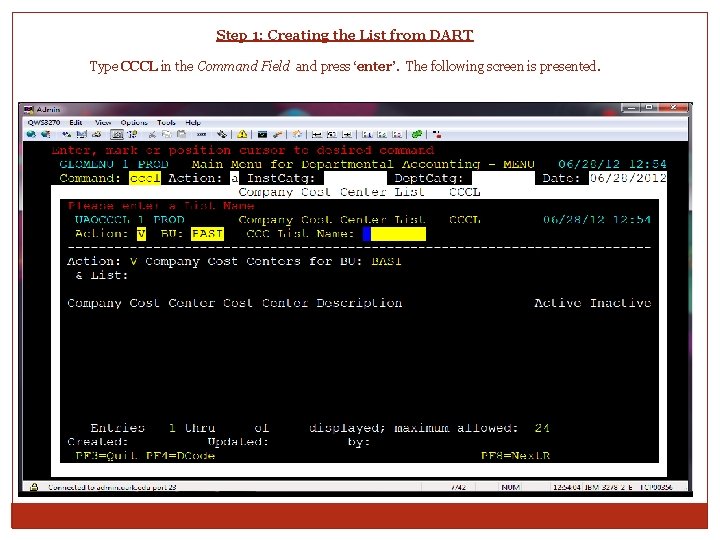Click the Command field containing cccl
Image resolution: width=720 pixels, height=540 pixels.
(x=145, y=178)
